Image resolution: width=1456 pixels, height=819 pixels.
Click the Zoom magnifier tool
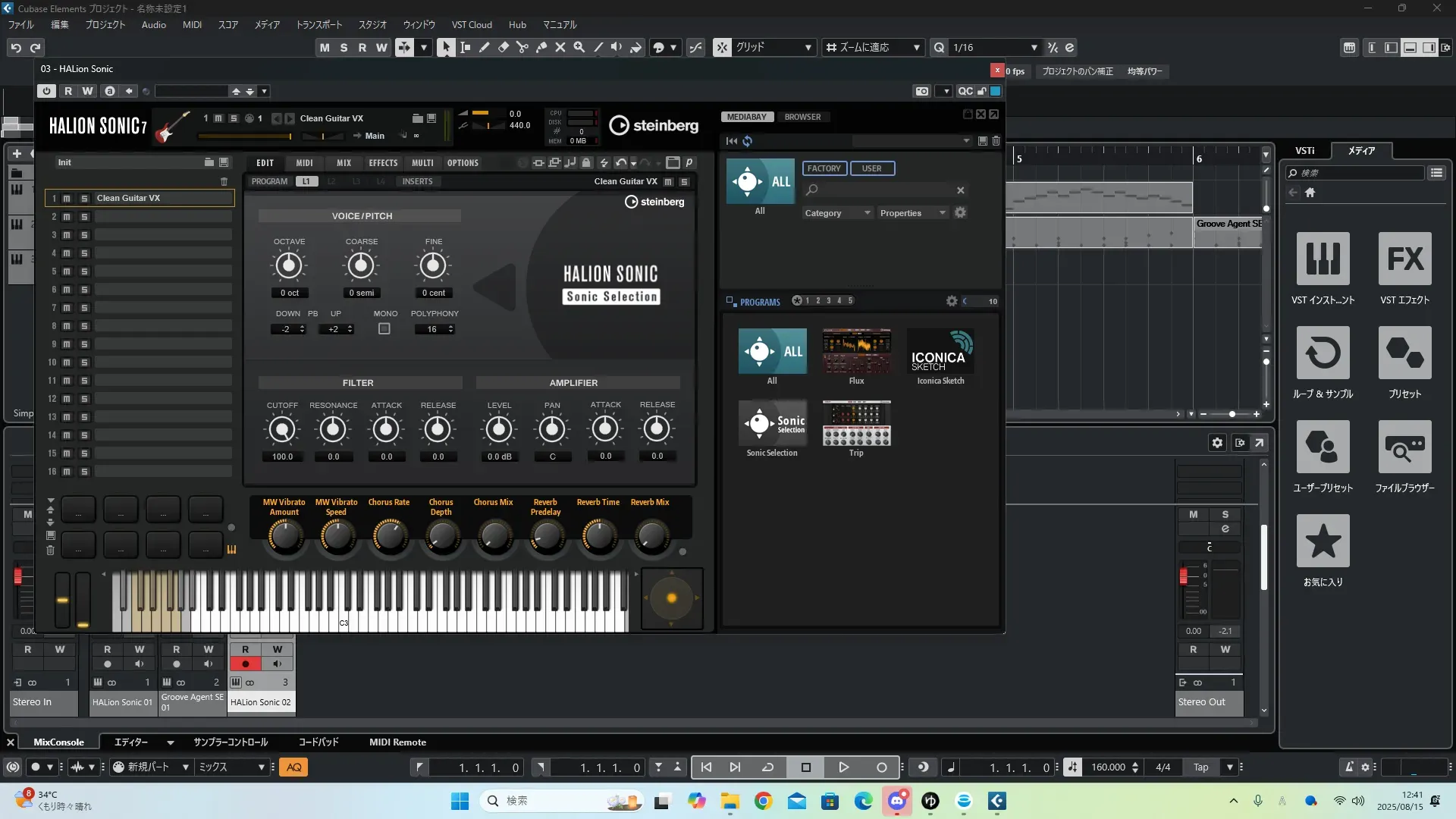tap(579, 47)
